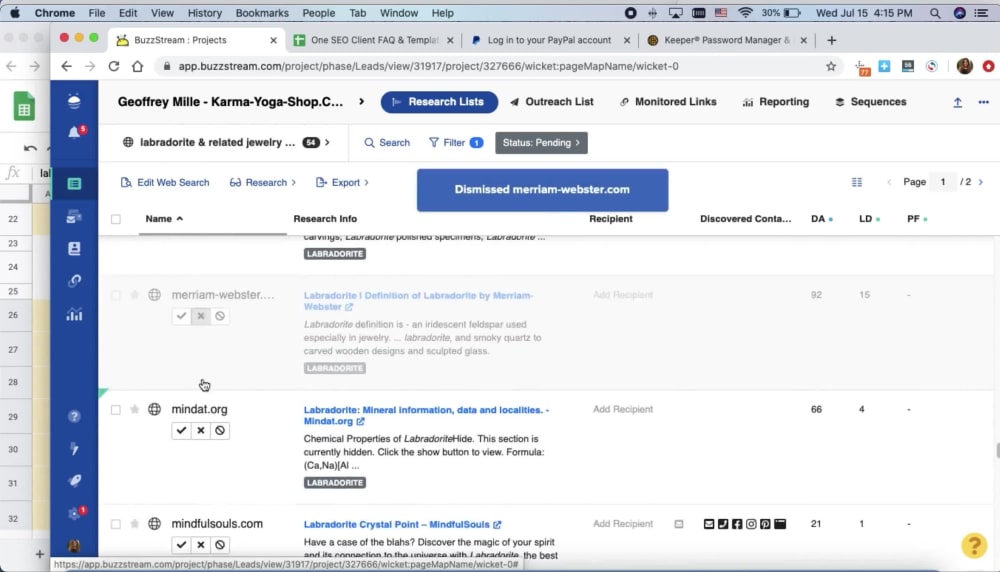The width and height of the screenshot is (1000, 572).
Task: Open the outreach mail sidebar icon
Action: (x=74, y=217)
